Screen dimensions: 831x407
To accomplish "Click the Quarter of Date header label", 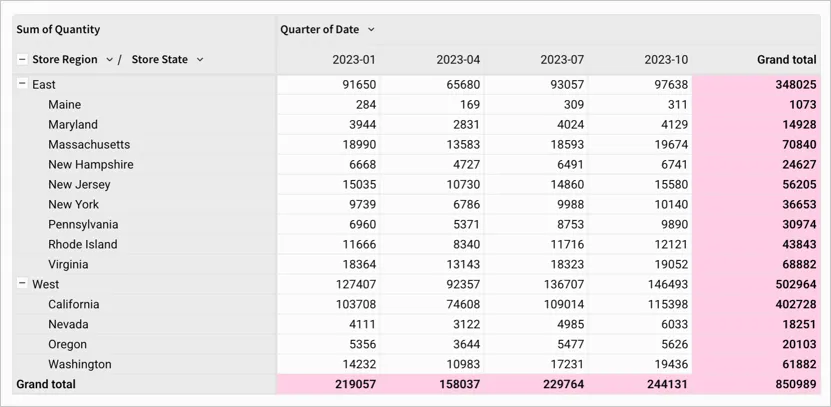I will [x=320, y=30].
